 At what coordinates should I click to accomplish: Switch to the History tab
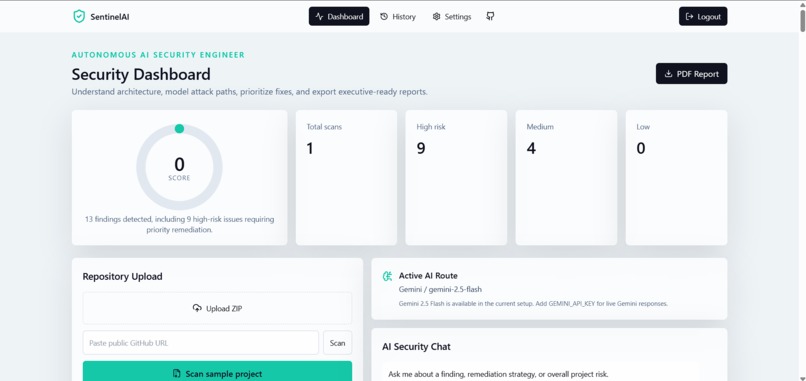coord(398,16)
